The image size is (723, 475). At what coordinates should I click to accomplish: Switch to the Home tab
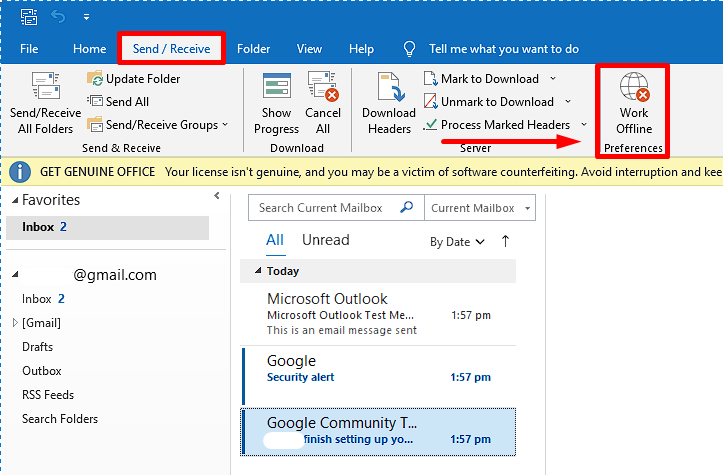(89, 49)
